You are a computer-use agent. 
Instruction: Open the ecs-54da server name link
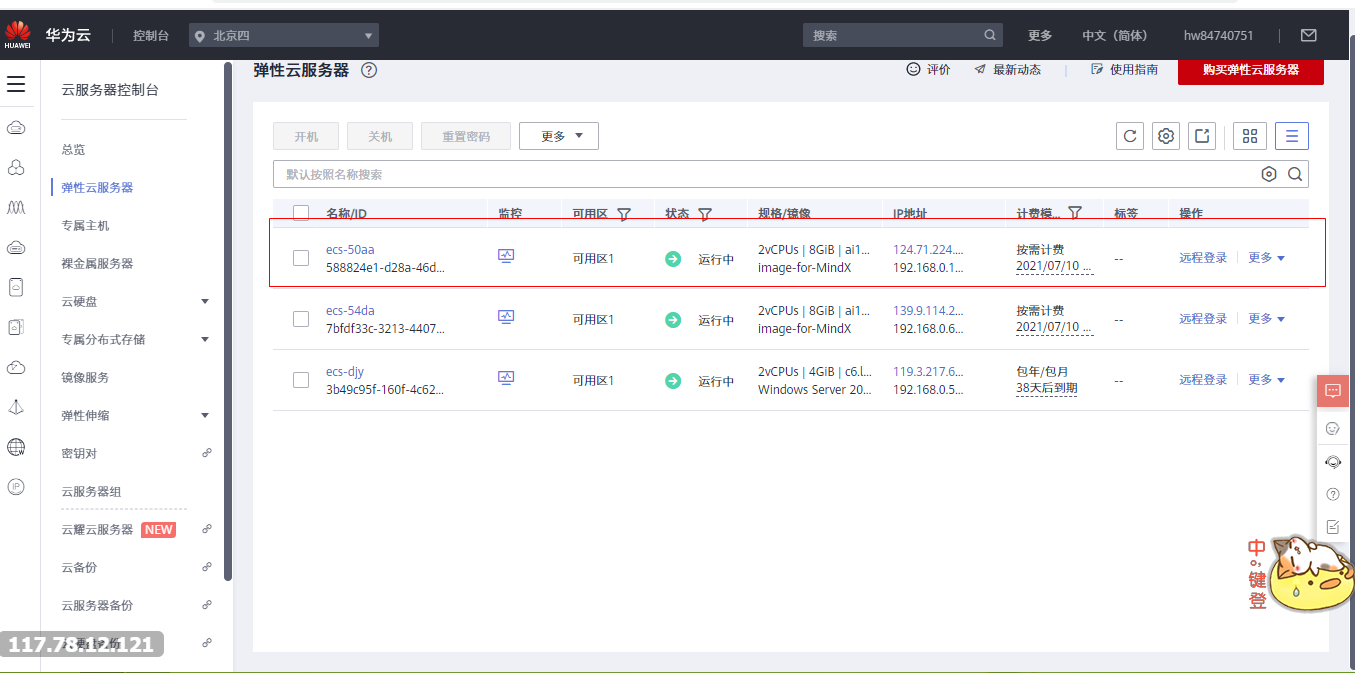click(350, 310)
